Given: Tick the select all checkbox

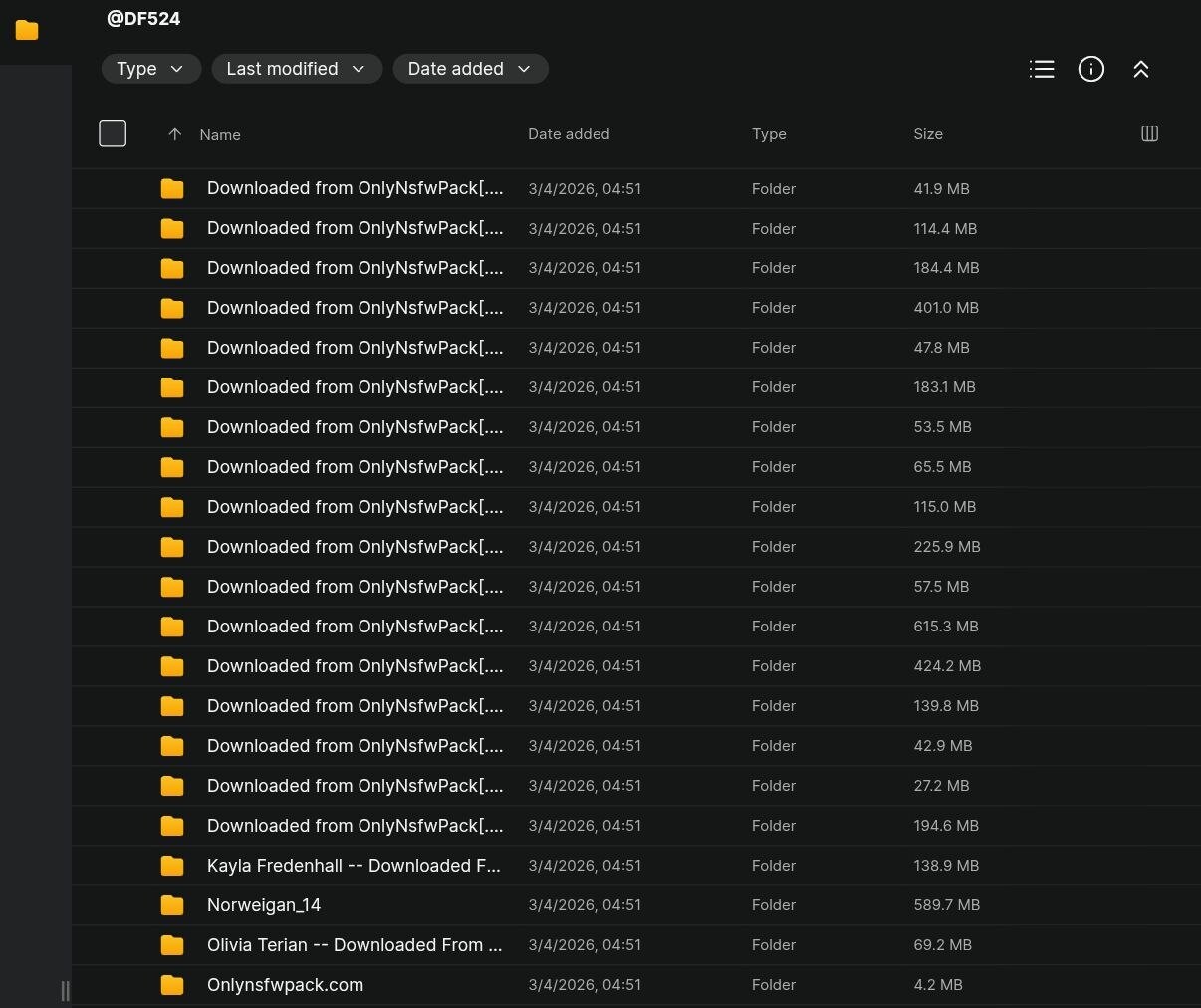Looking at the screenshot, I should 113,133.
